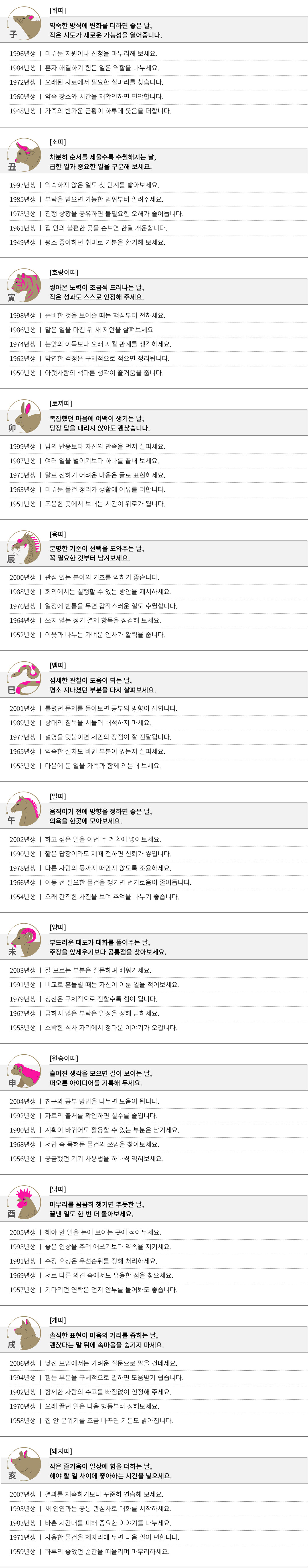Select the 2000년생 dragon fortune row
Viewport: 308px width, 1568px height.
click(154, 577)
